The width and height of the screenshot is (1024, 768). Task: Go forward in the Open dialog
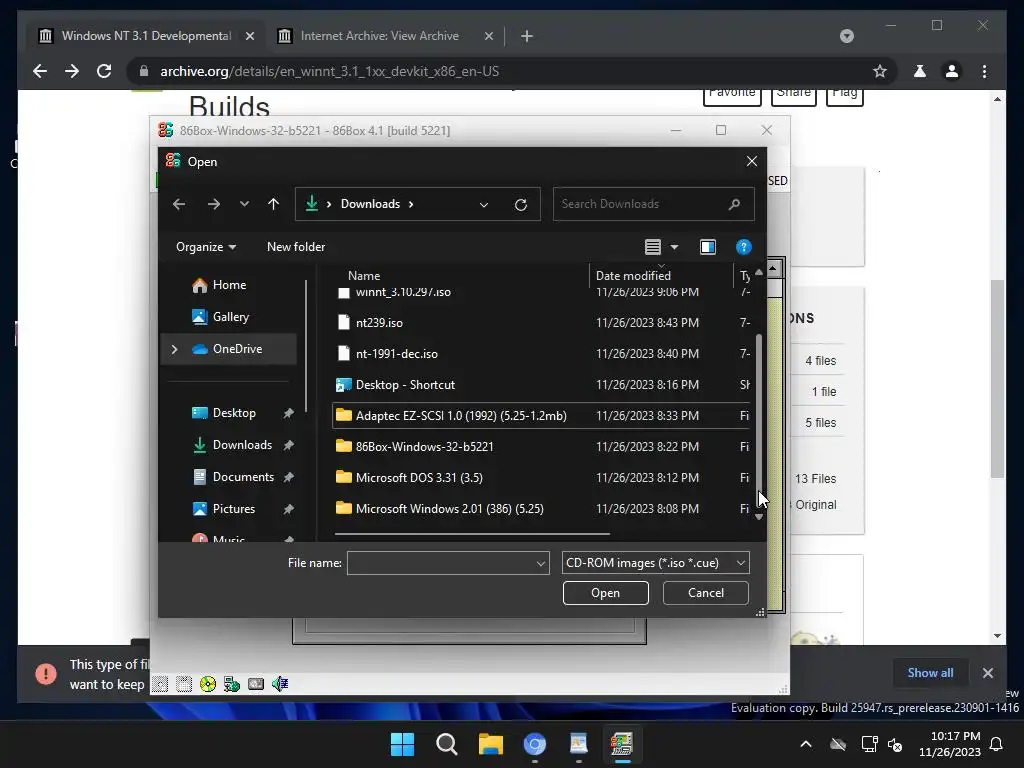[x=214, y=204]
